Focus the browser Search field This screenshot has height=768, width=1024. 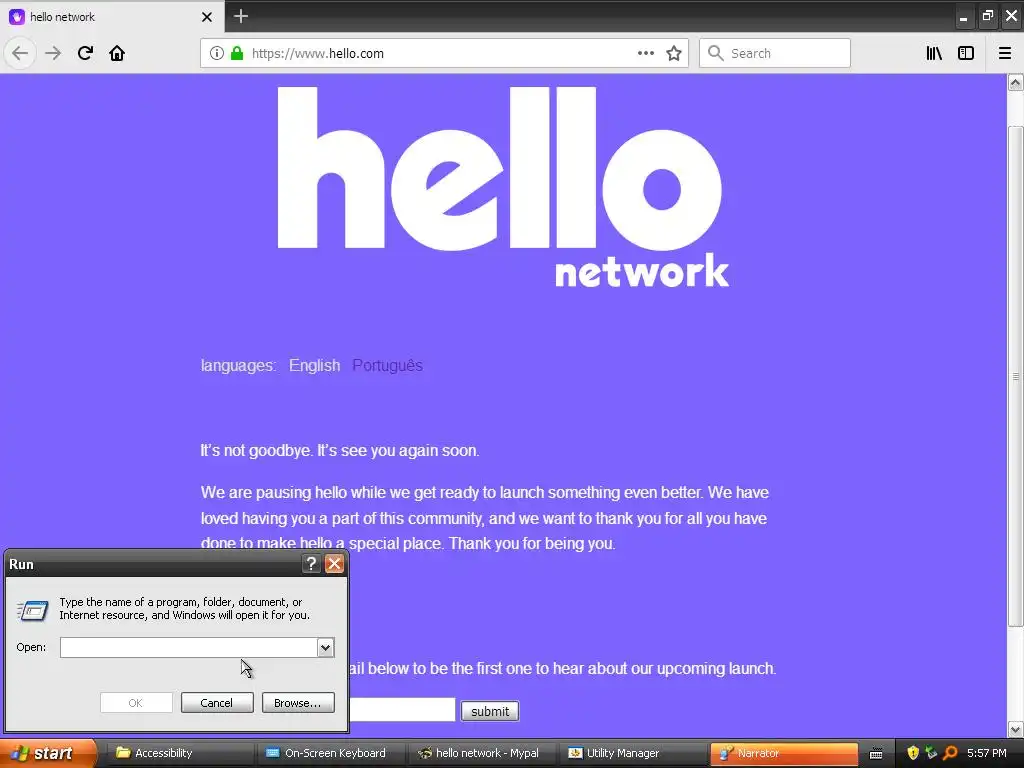[x=775, y=53]
